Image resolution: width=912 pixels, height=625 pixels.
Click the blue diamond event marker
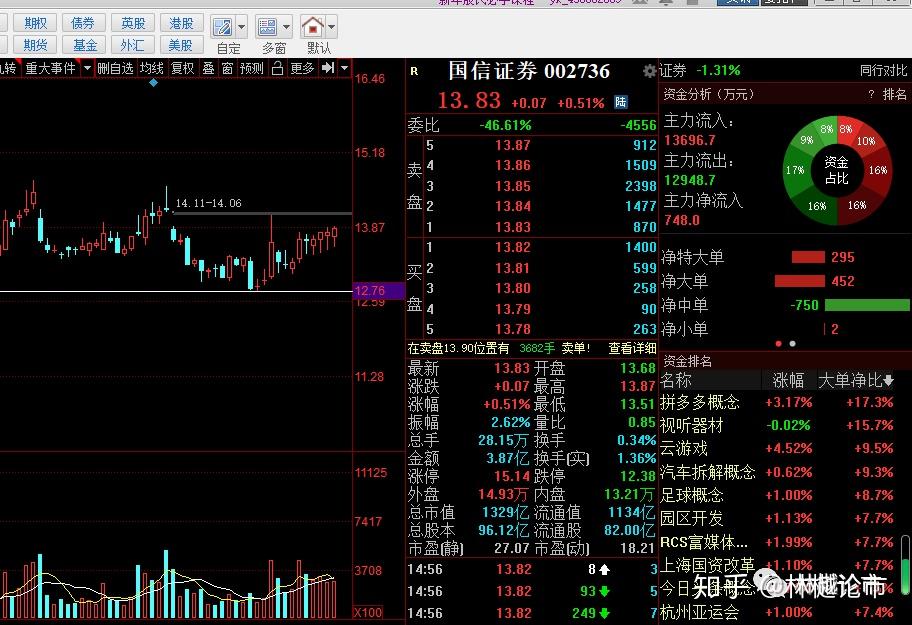154,83
